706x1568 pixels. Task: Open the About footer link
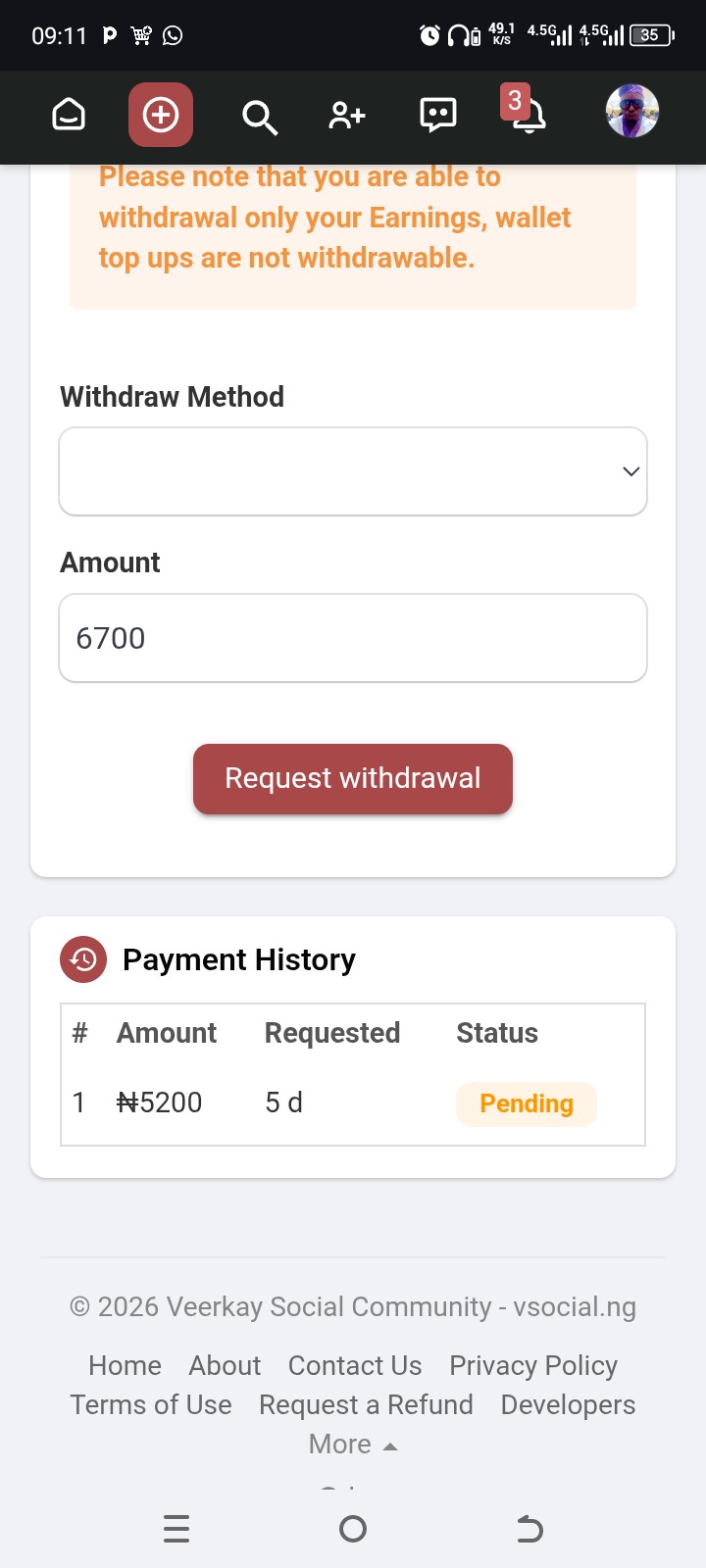(225, 1366)
